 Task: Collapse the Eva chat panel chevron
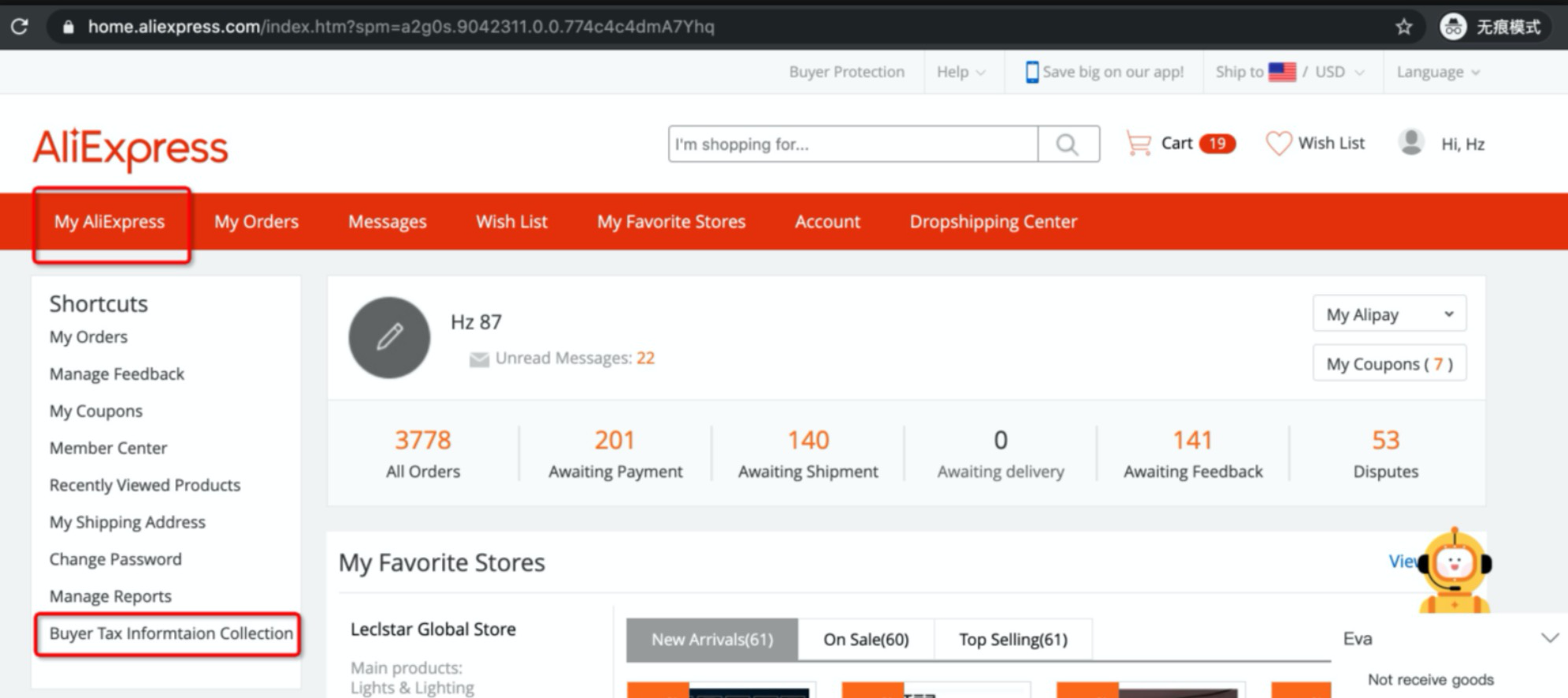1549,638
